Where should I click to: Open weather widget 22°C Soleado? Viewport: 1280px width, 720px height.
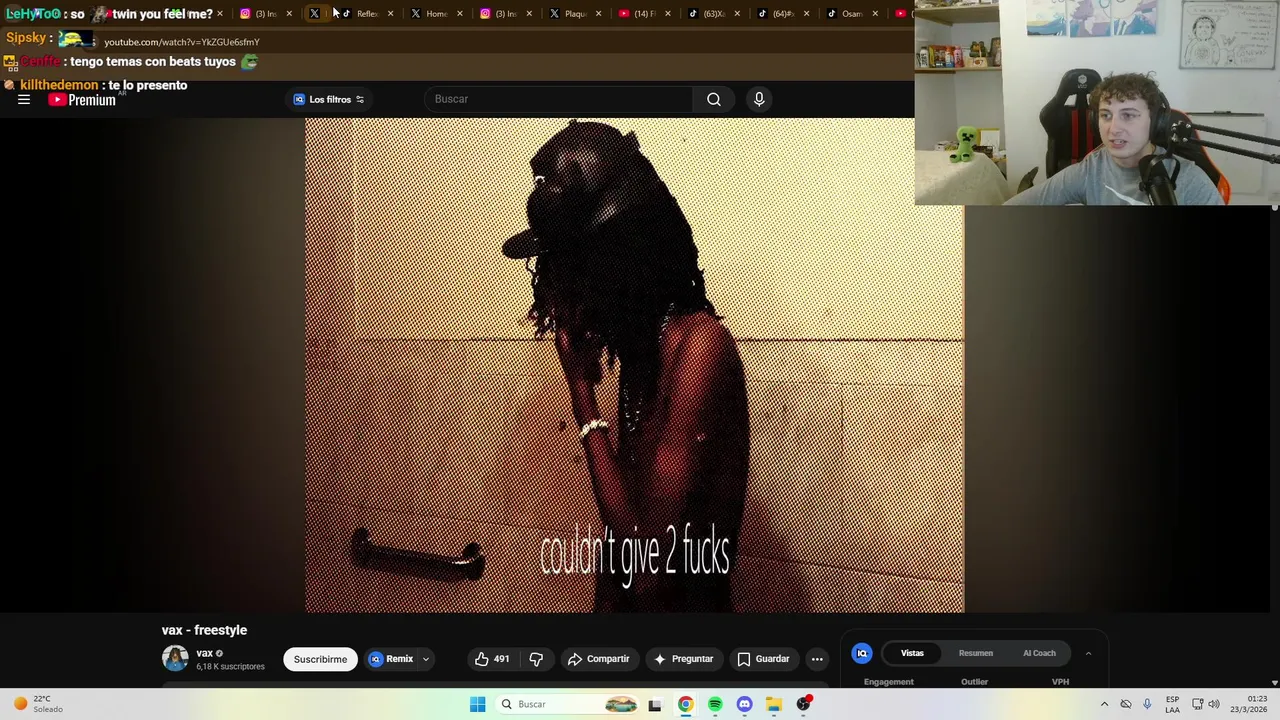(x=38, y=704)
